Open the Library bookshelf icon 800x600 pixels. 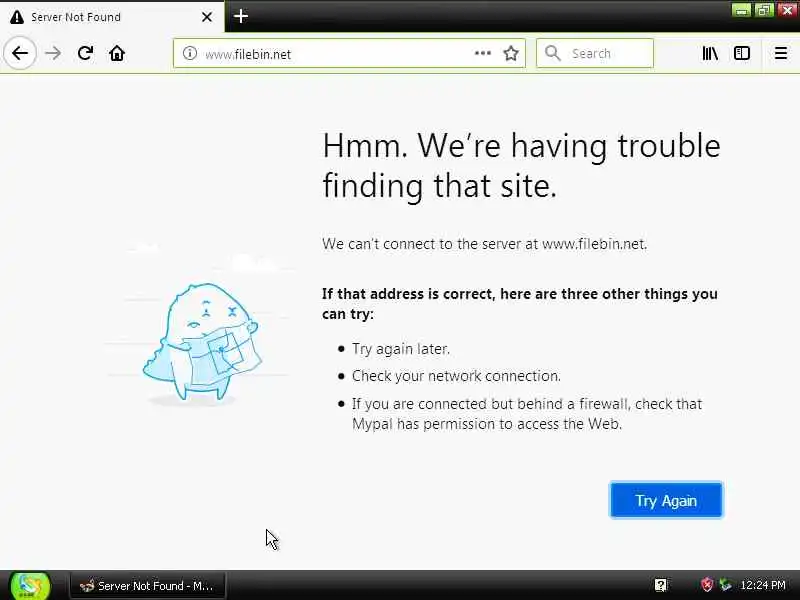coord(710,53)
